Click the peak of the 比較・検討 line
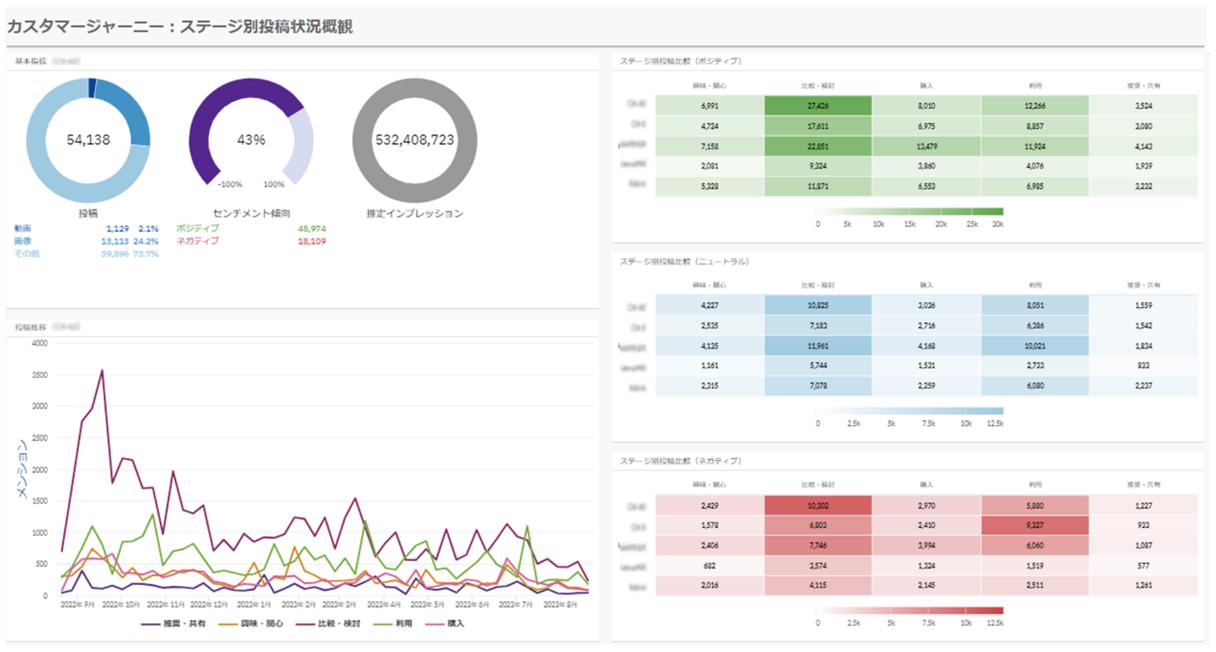 [102, 370]
